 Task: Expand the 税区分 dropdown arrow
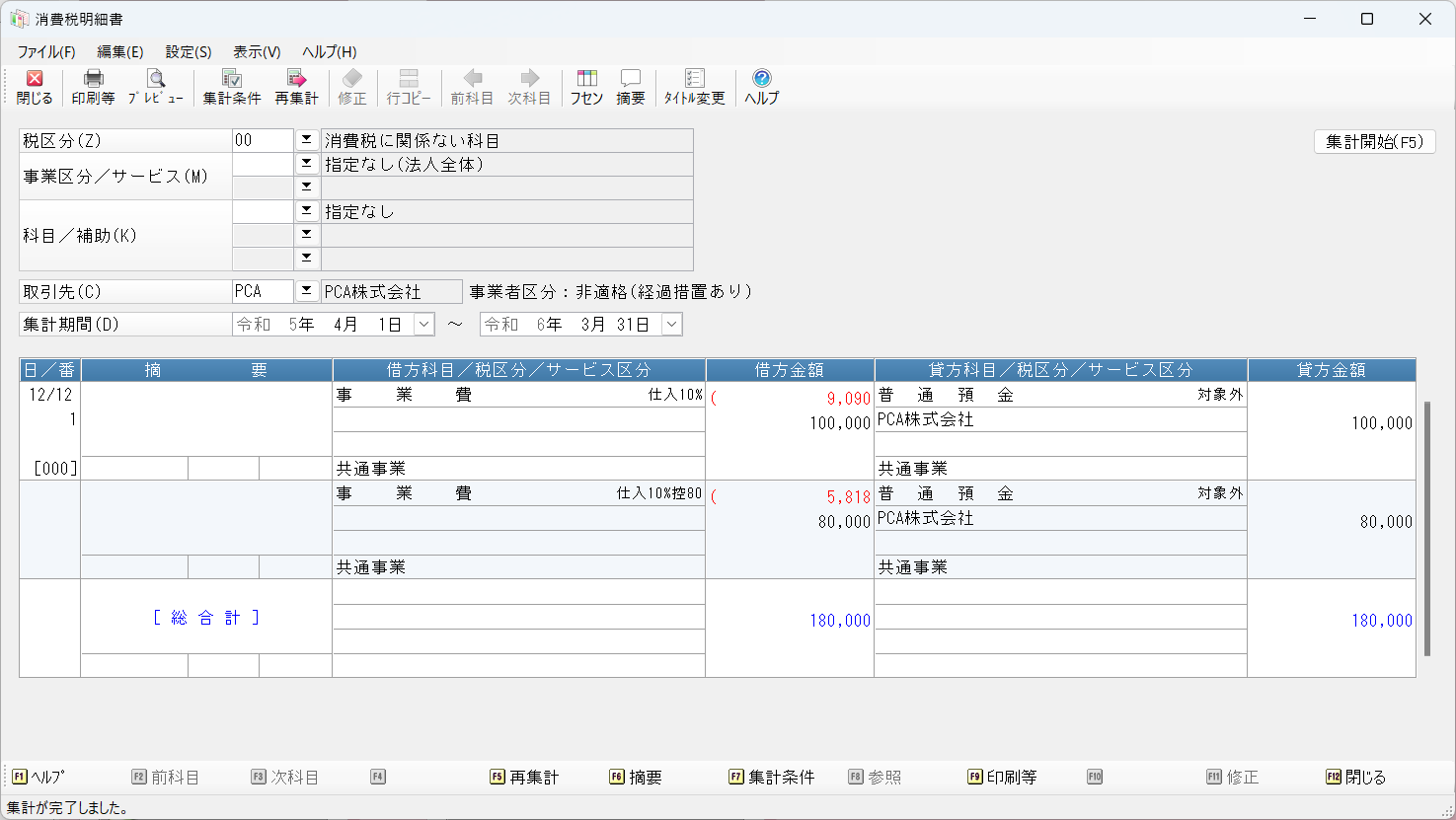(x=307, y=140)
